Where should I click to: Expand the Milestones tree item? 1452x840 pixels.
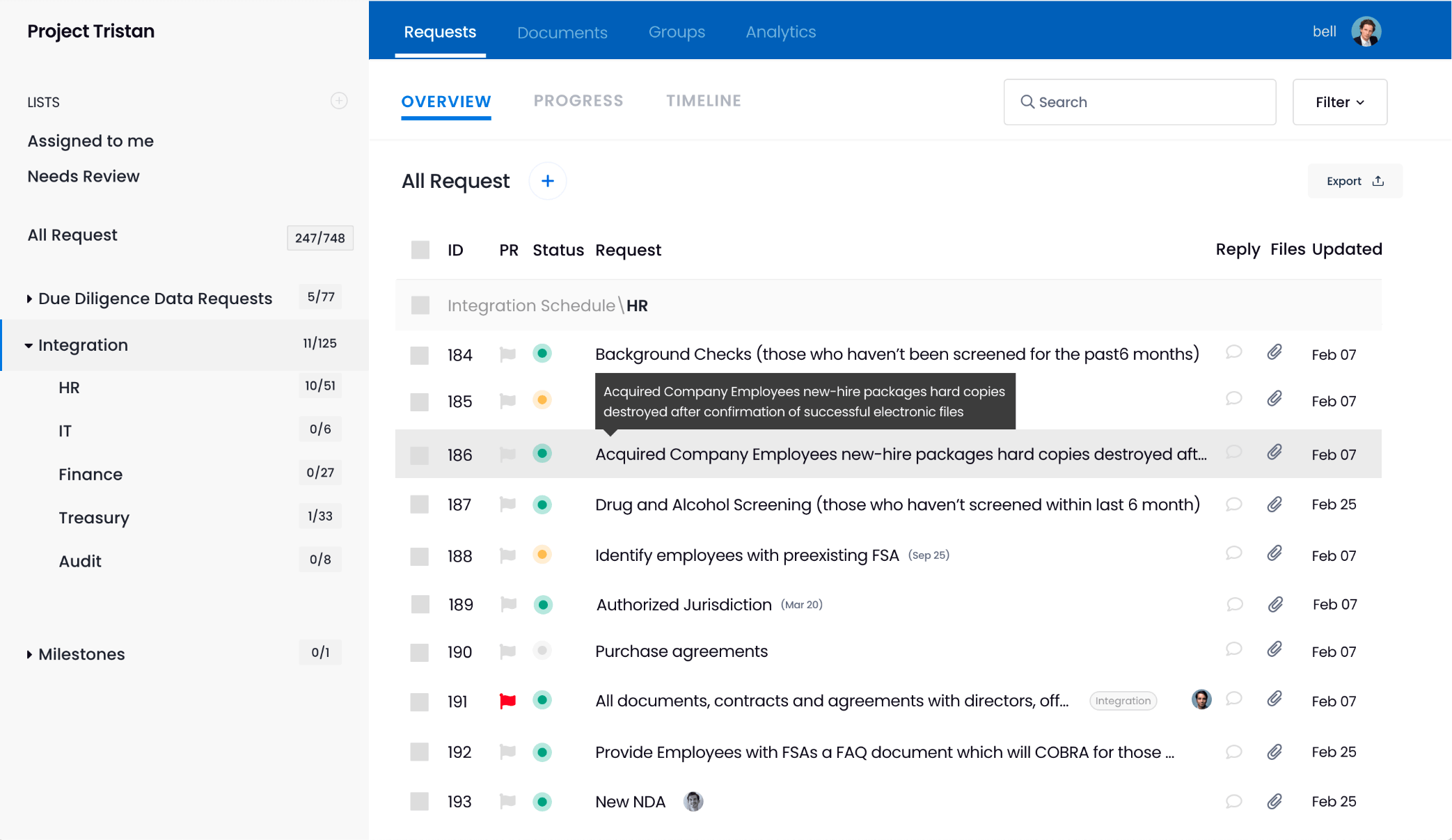pyautogui.click(x=29, y=654)
